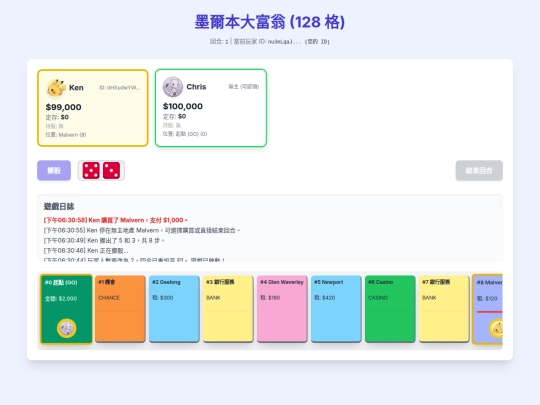Click the 租: $420 rent on Newport
This screenshot has width=540, height=405.
tap(324, 298)
